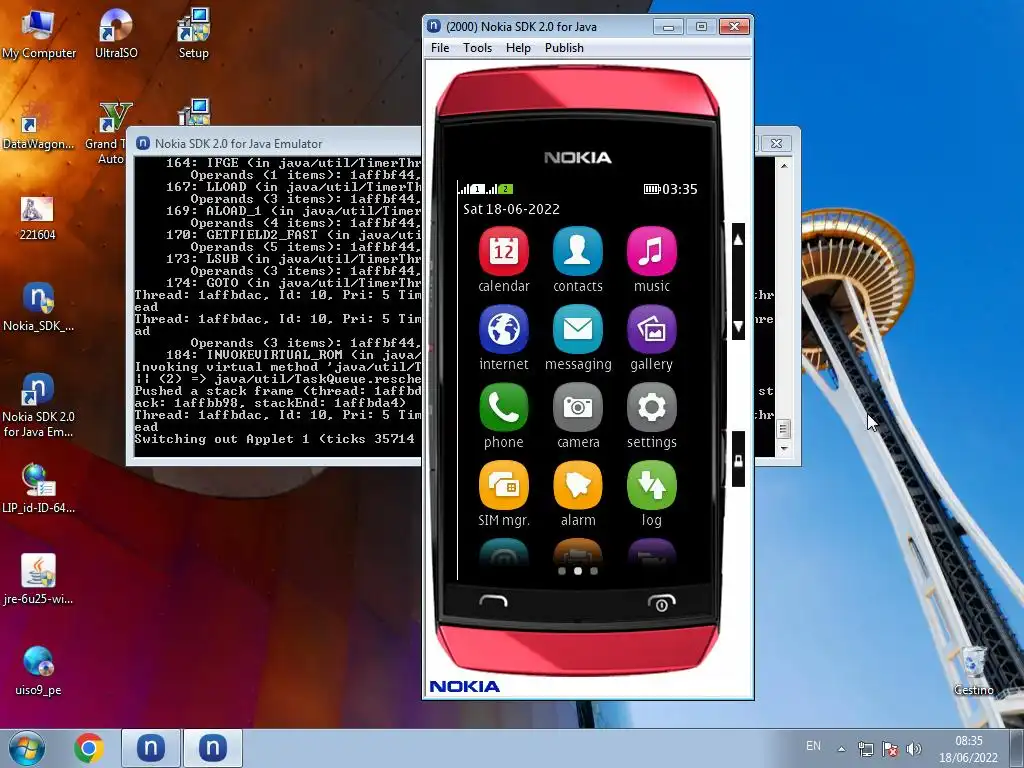Image resolution: width=1024 pixels, height=768 pixels.
Task: Open the phone settings gear icon
Action: [651, 408]
